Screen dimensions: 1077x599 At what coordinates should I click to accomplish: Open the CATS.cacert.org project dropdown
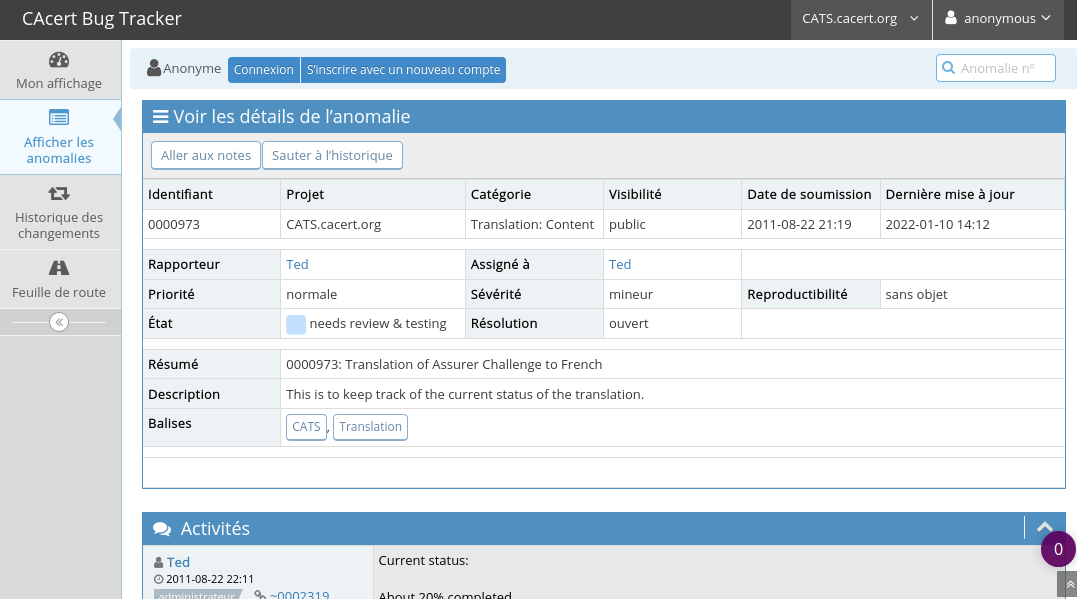click(x=860, y=18)
